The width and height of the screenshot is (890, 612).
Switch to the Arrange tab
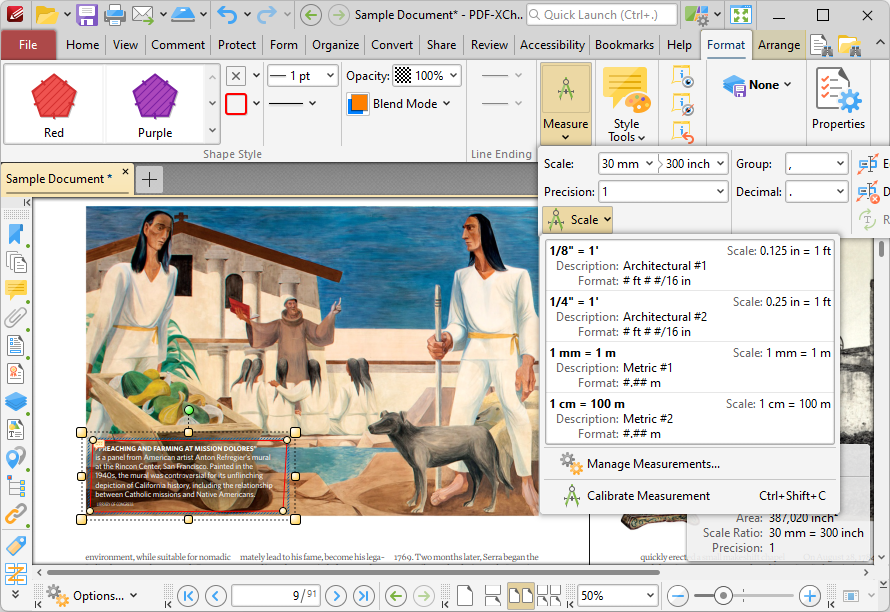(779, 45)
